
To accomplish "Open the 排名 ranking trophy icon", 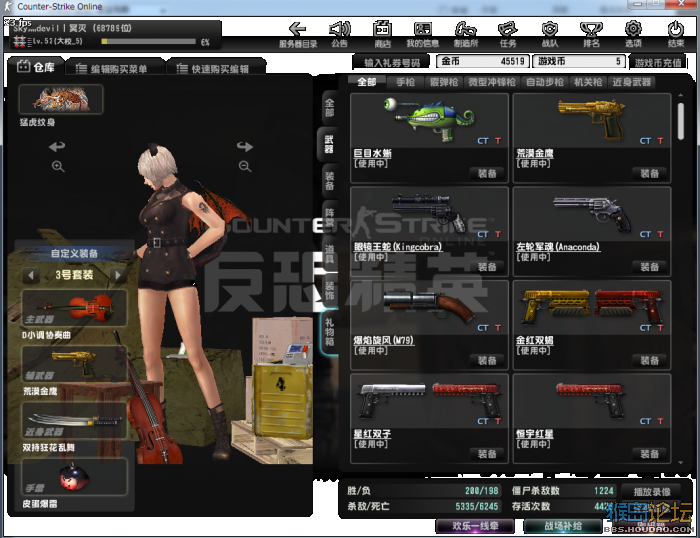I will [591, 29].
